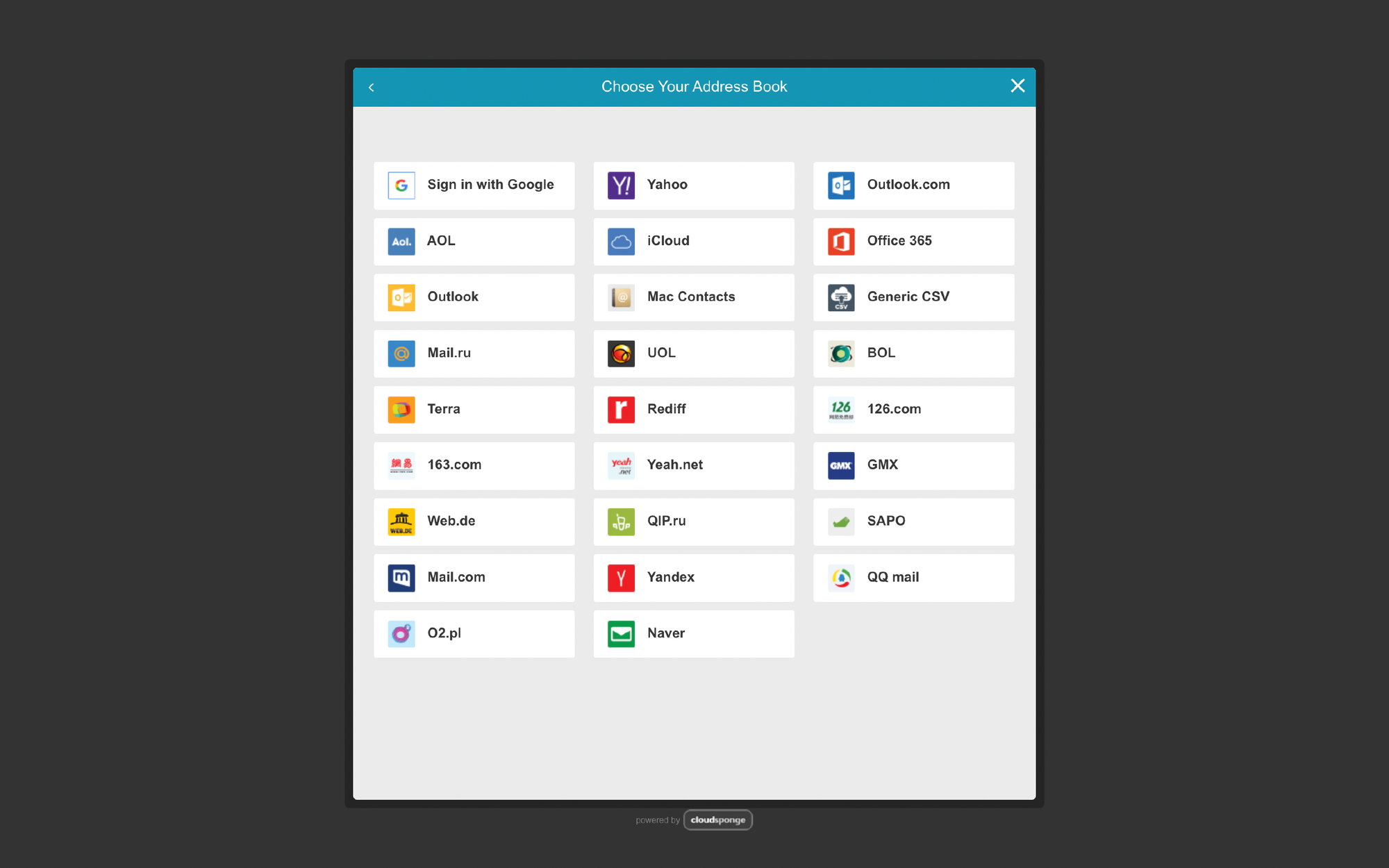Select iCloud address book
The image size is (1389, 868).
[694, 240]
